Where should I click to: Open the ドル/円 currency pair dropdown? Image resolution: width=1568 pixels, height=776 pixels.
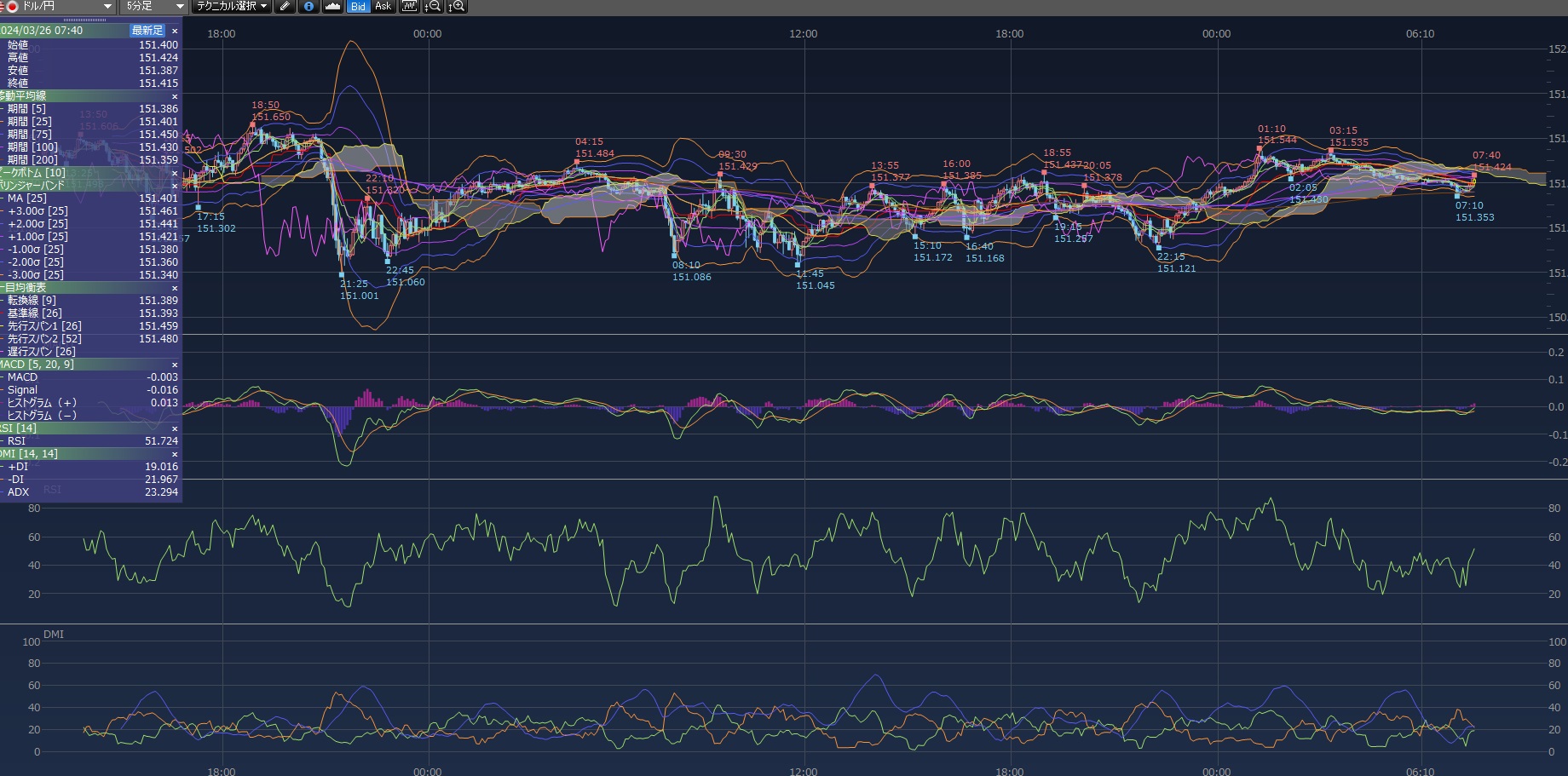(58, 7)
